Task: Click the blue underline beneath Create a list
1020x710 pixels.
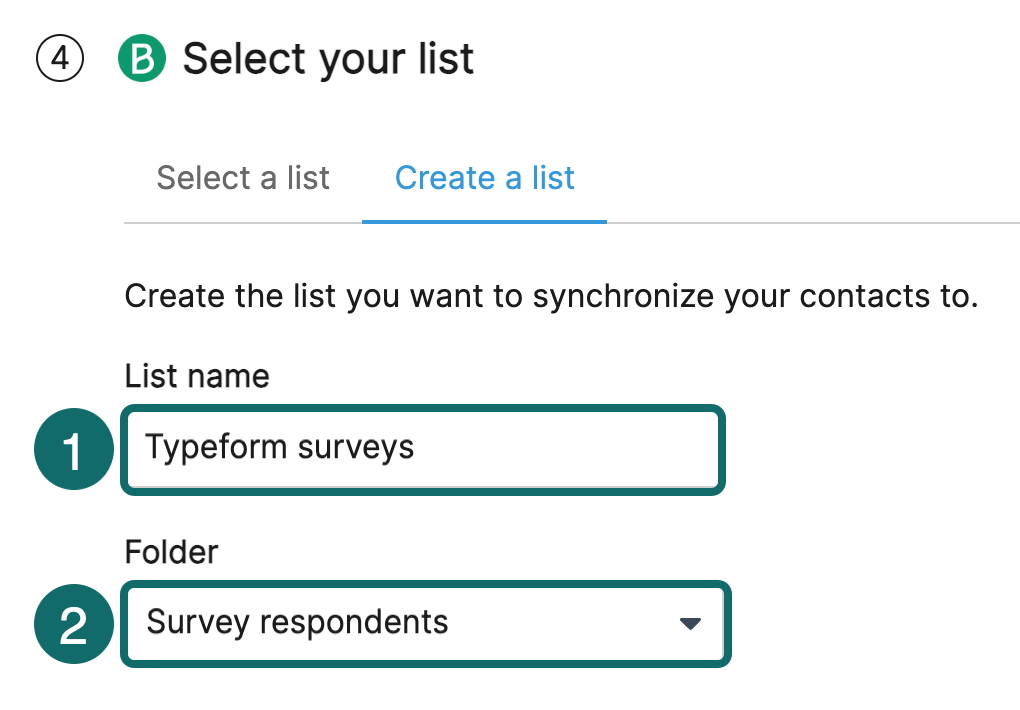Action: (485, 222)
